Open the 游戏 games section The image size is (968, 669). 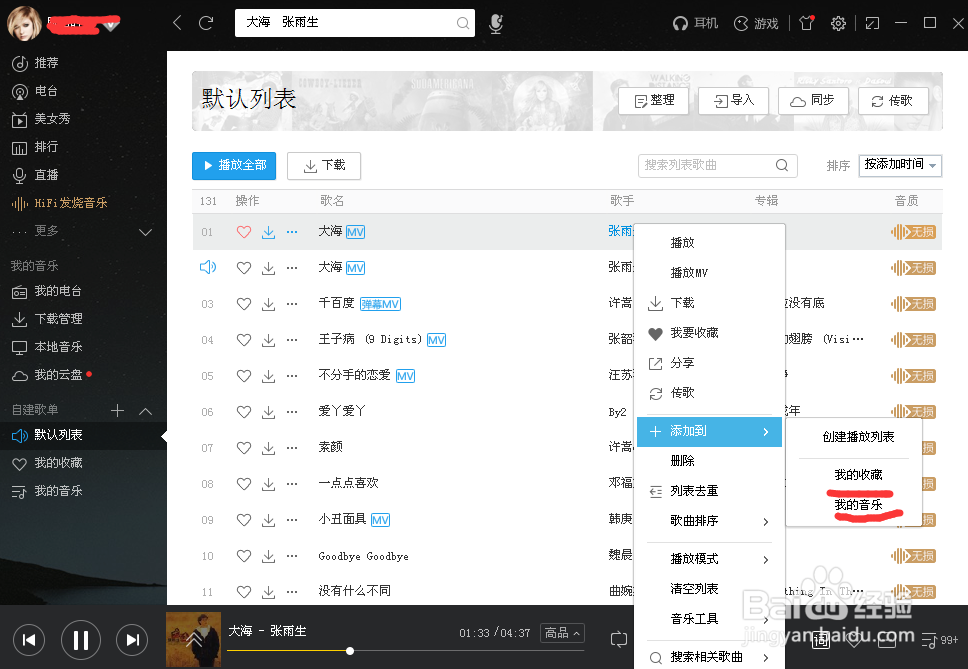click(x=756, y=23)
